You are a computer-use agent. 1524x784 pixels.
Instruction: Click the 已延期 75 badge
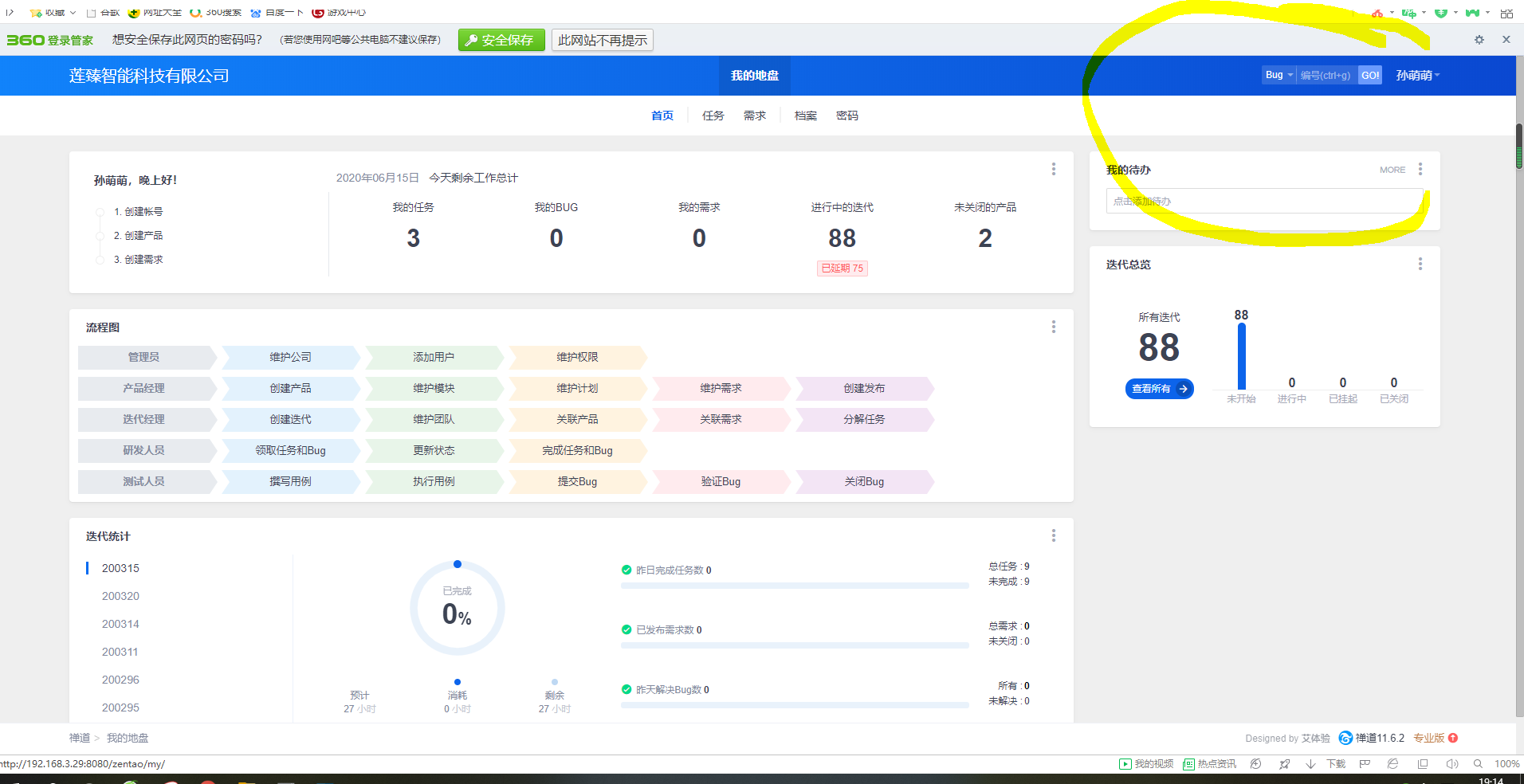[x=842, y=269]
